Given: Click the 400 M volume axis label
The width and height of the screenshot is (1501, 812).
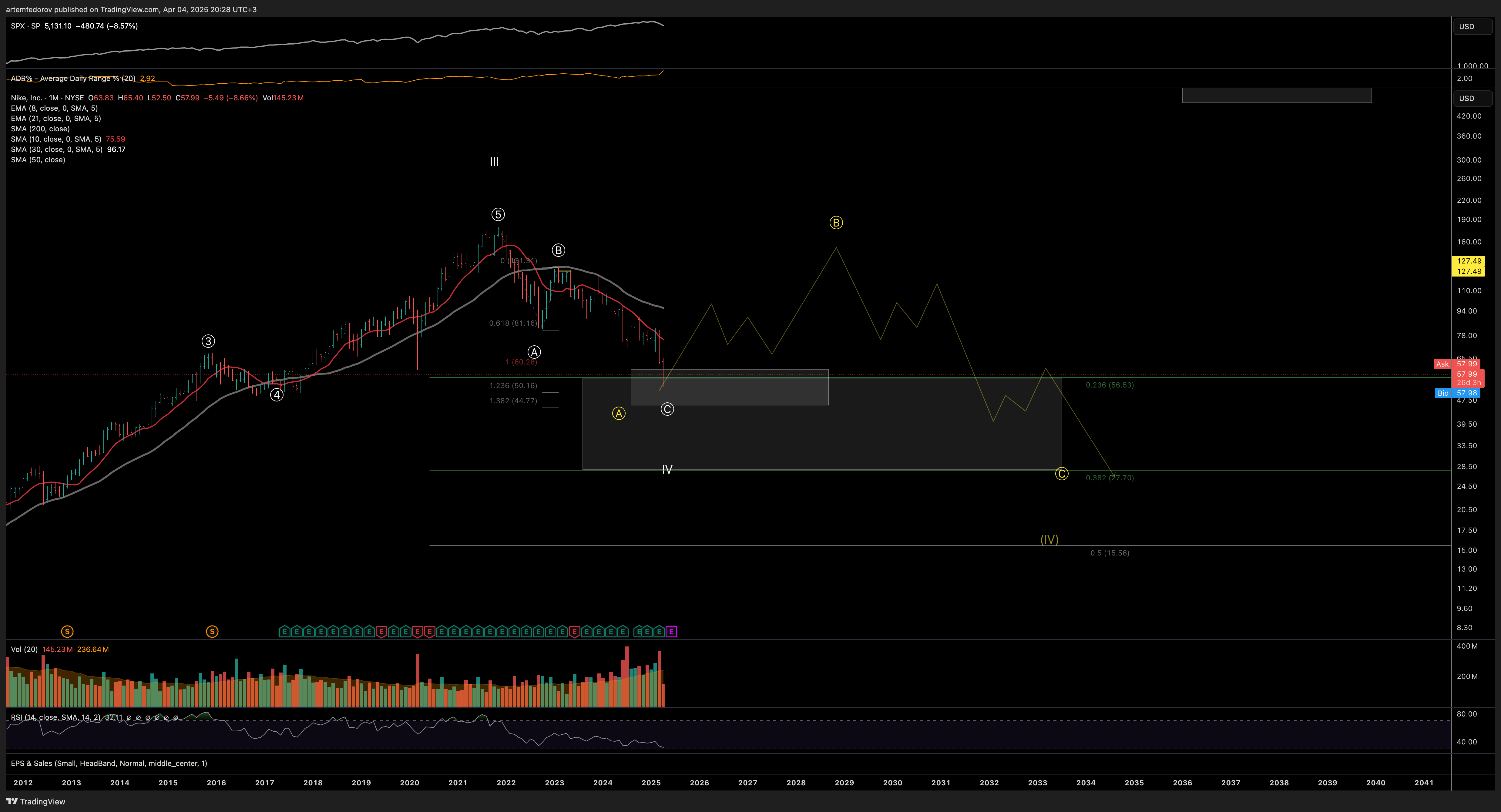Looking at the screenshot, I should tap(1467, 646).
